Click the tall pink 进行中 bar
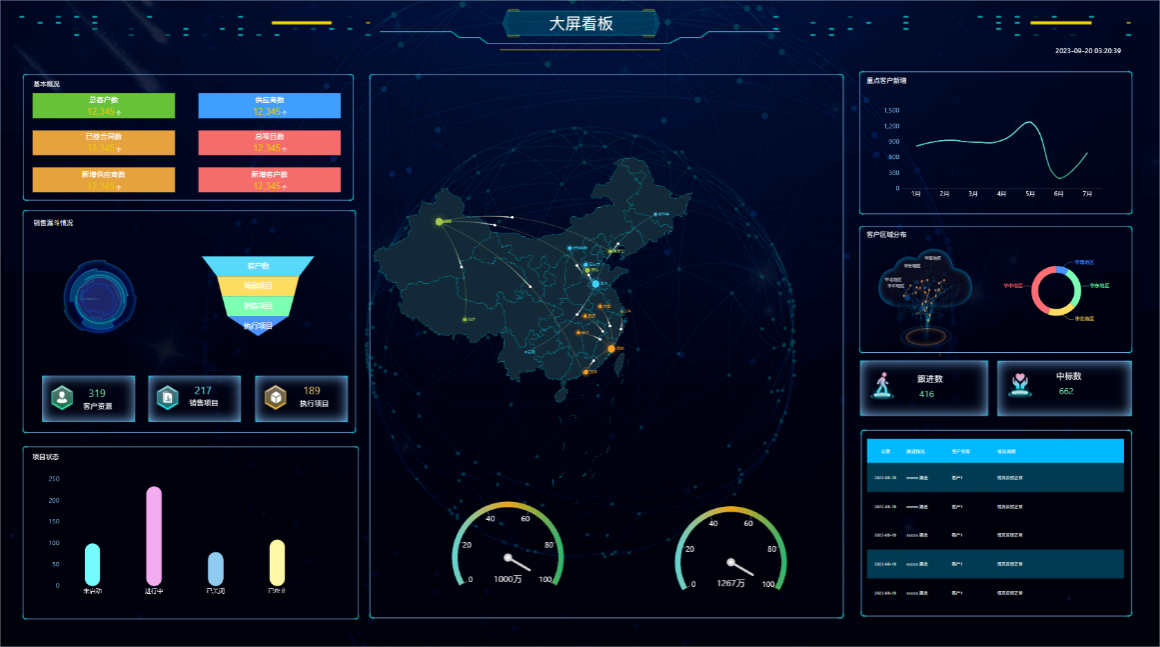The height and width of the screenshot is (647, 1160). click(x=154, y=536)
